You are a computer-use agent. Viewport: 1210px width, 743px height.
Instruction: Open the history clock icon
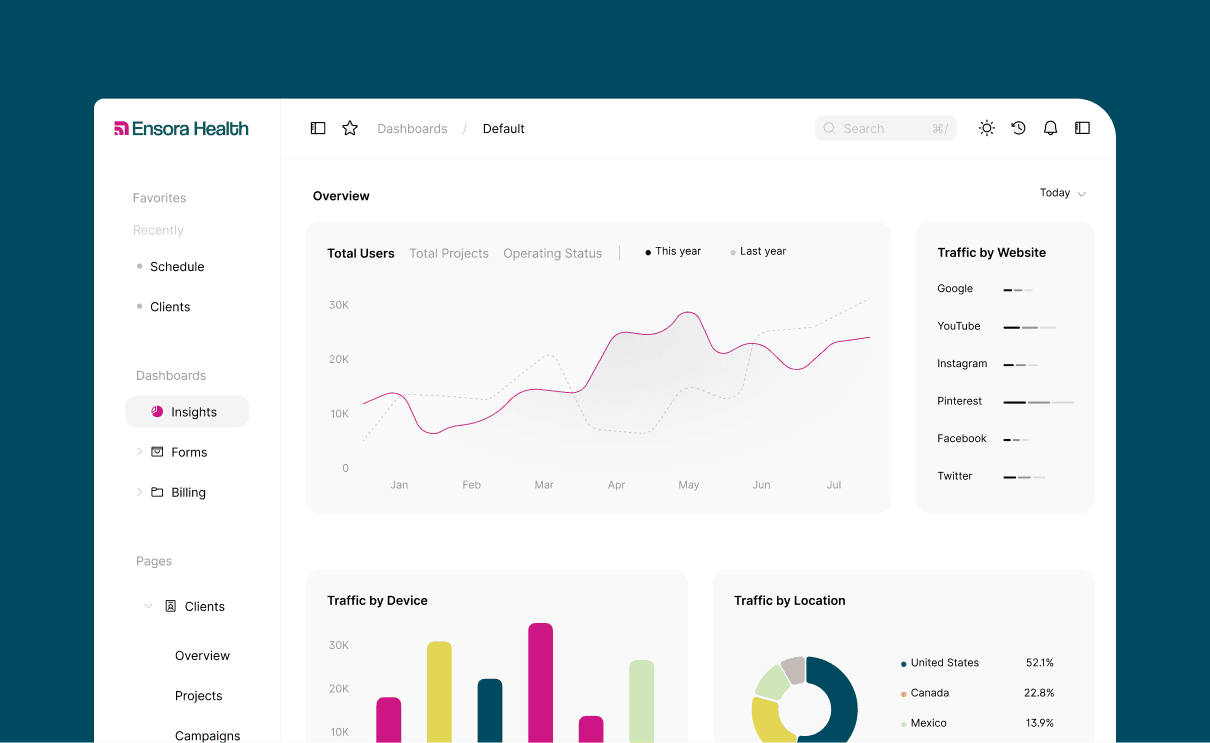point(1018,128)
